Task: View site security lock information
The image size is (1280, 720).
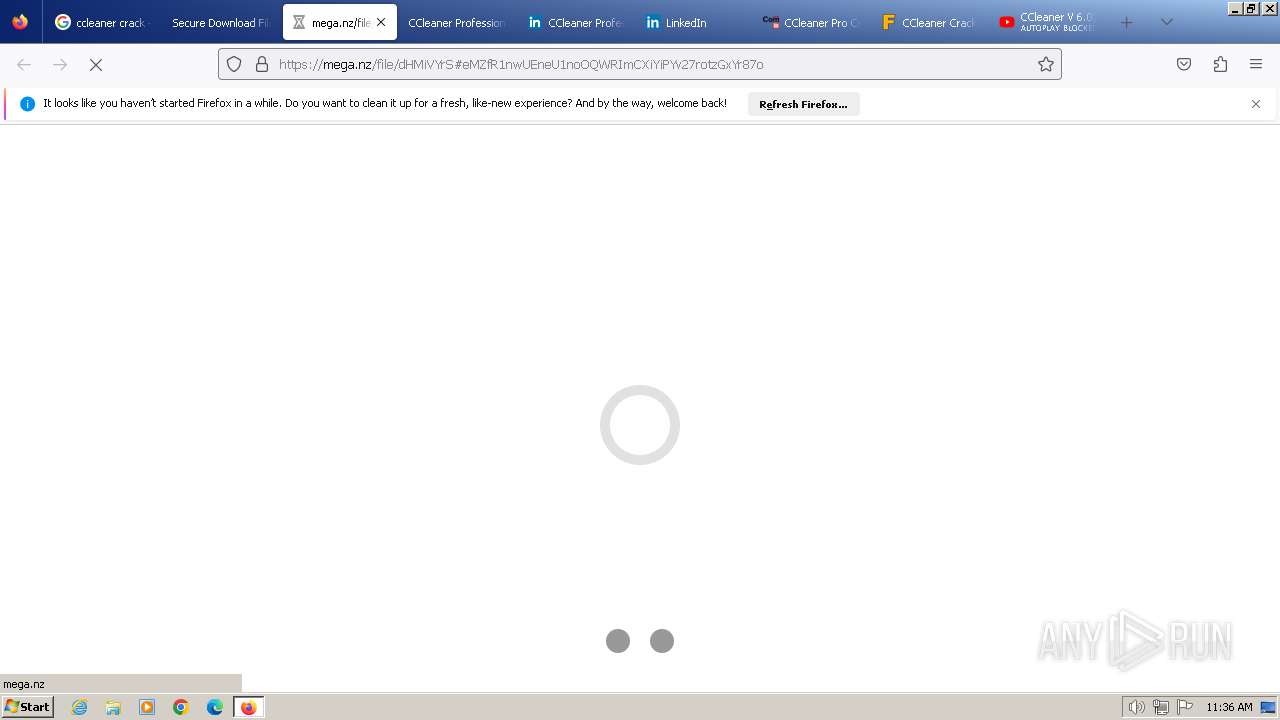Action: [262, 64]
